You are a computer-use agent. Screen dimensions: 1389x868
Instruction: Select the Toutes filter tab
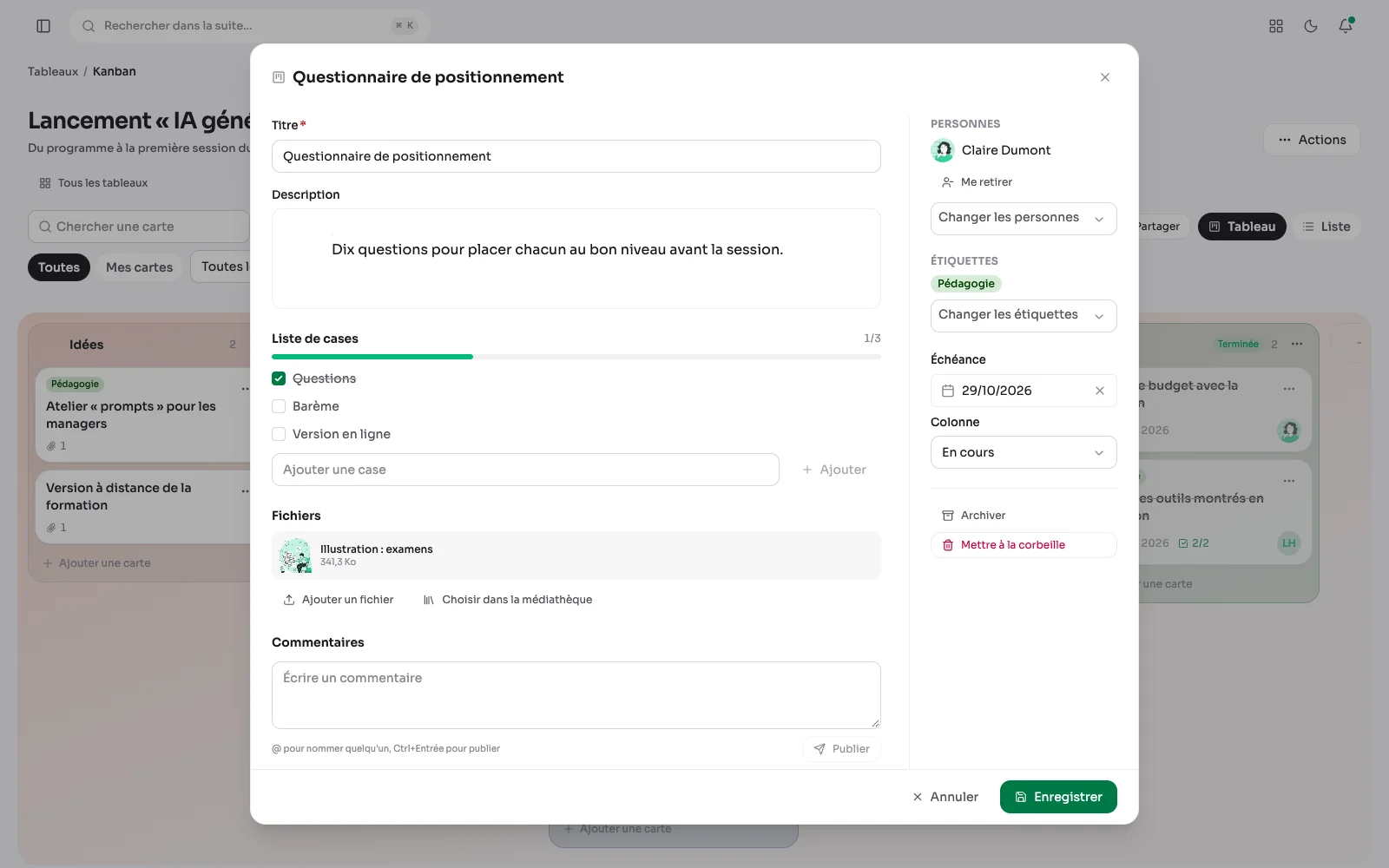(x=59, y=267)
